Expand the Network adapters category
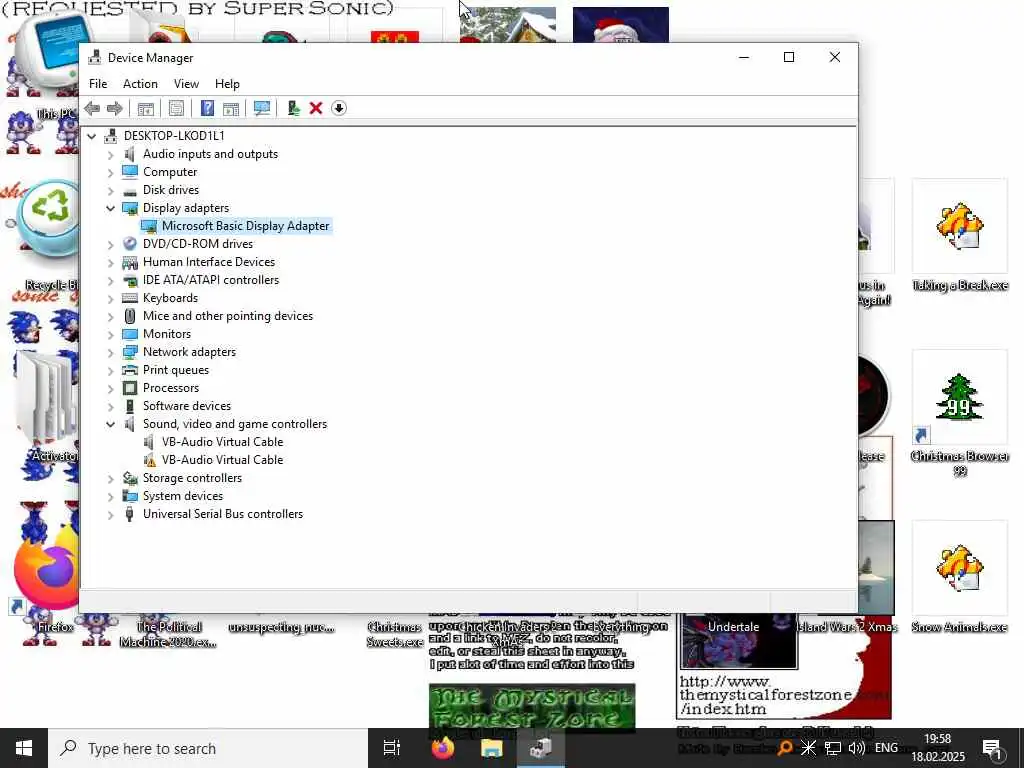This screenshot has width=1024, height=768. point(110,352)
